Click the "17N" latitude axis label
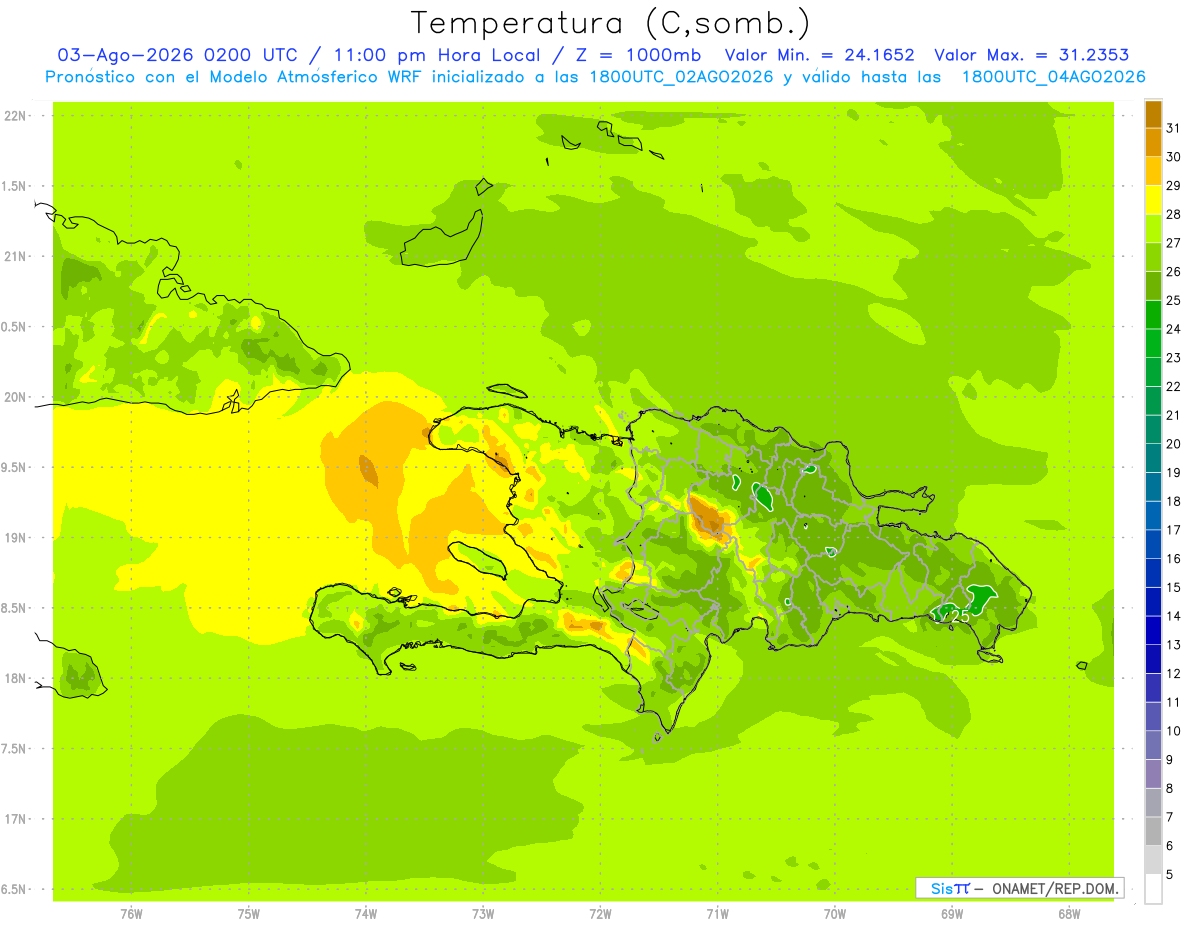This screenshot has width=1200, height=927. [16, 819]
